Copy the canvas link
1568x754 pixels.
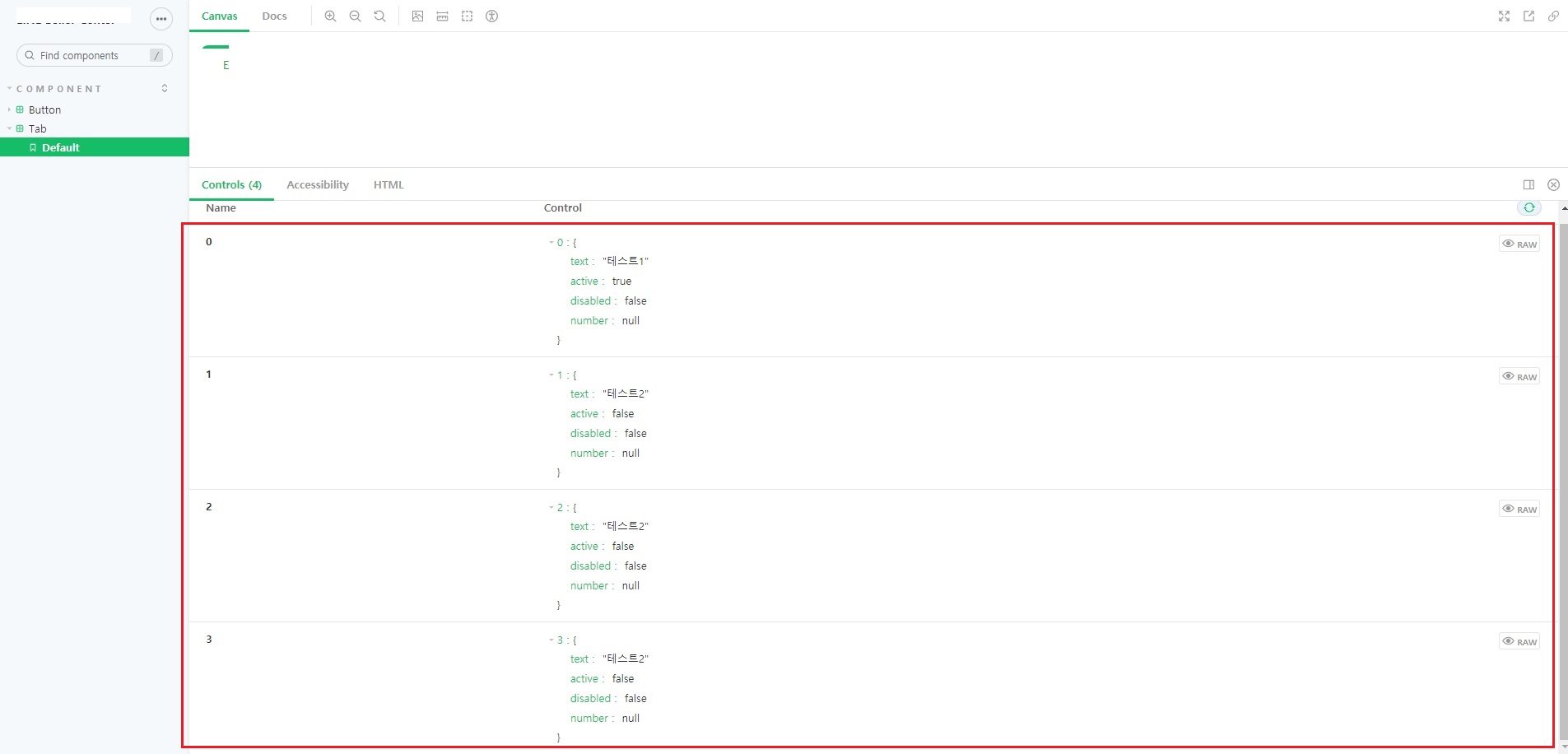pos(1553,16)
